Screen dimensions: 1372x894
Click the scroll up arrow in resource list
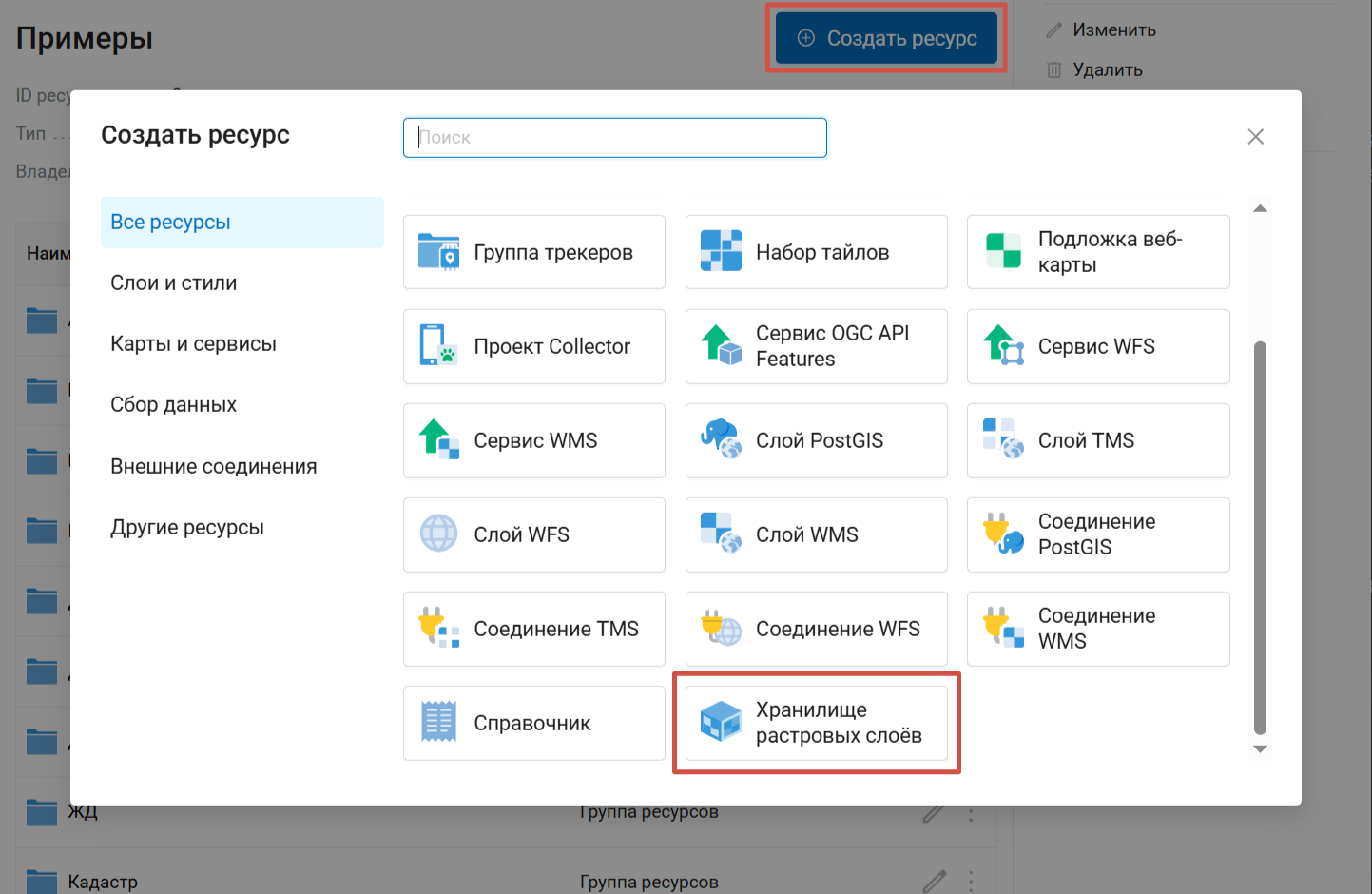tap(1260, 208)
